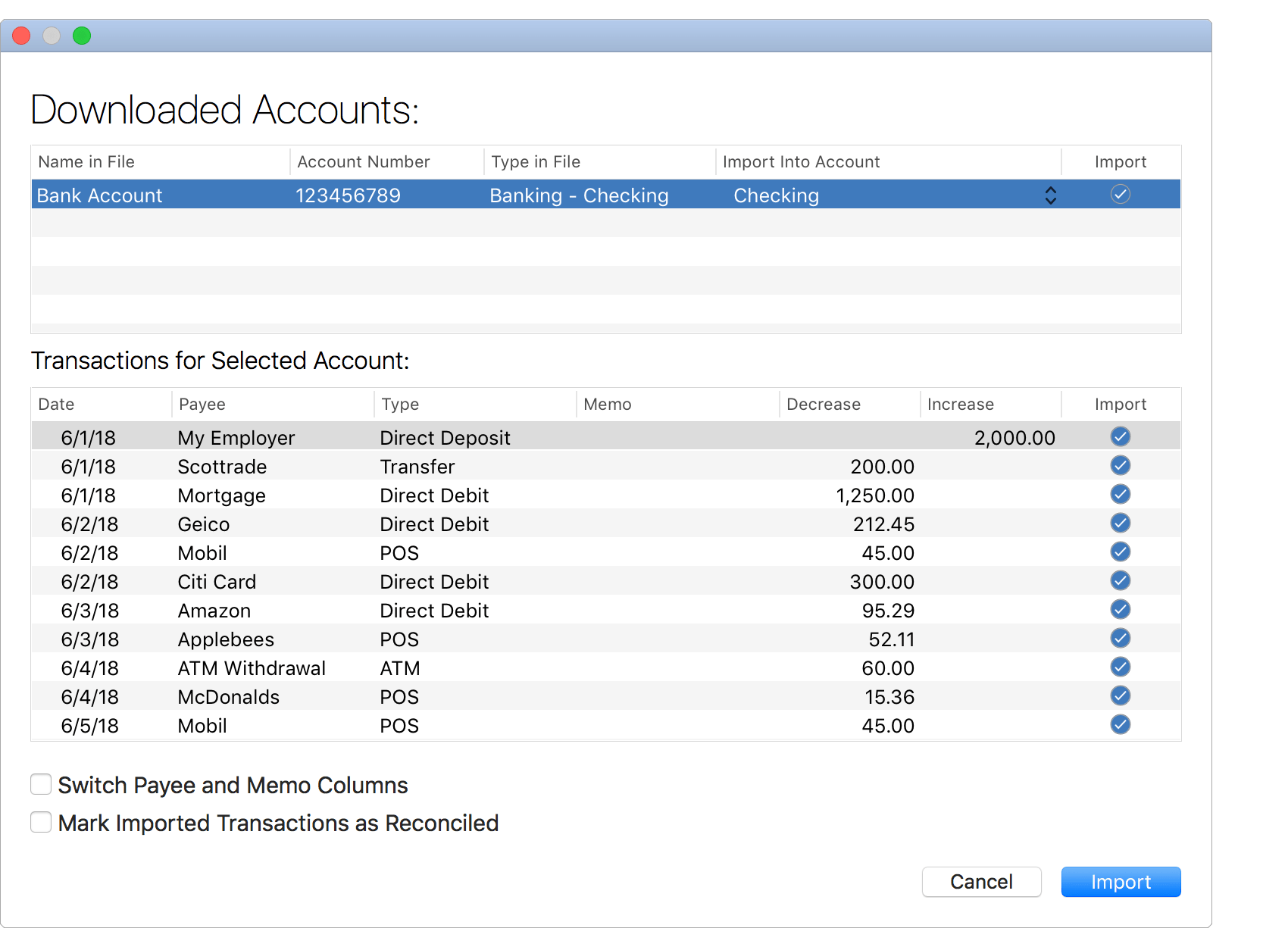Toggle import icon for My Employer deposit
The width and height of the screenshot is (1288, 947).
(1121, 436)
